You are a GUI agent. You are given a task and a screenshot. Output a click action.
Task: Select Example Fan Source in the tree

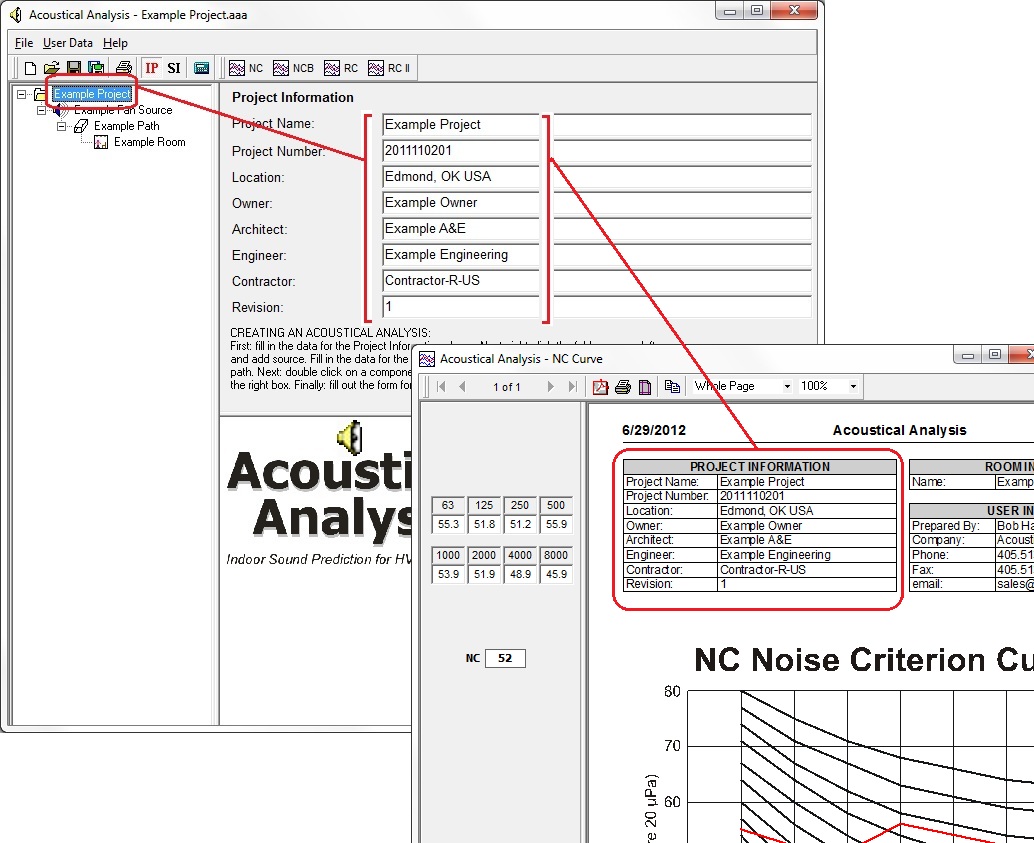(x=123, y=110)
